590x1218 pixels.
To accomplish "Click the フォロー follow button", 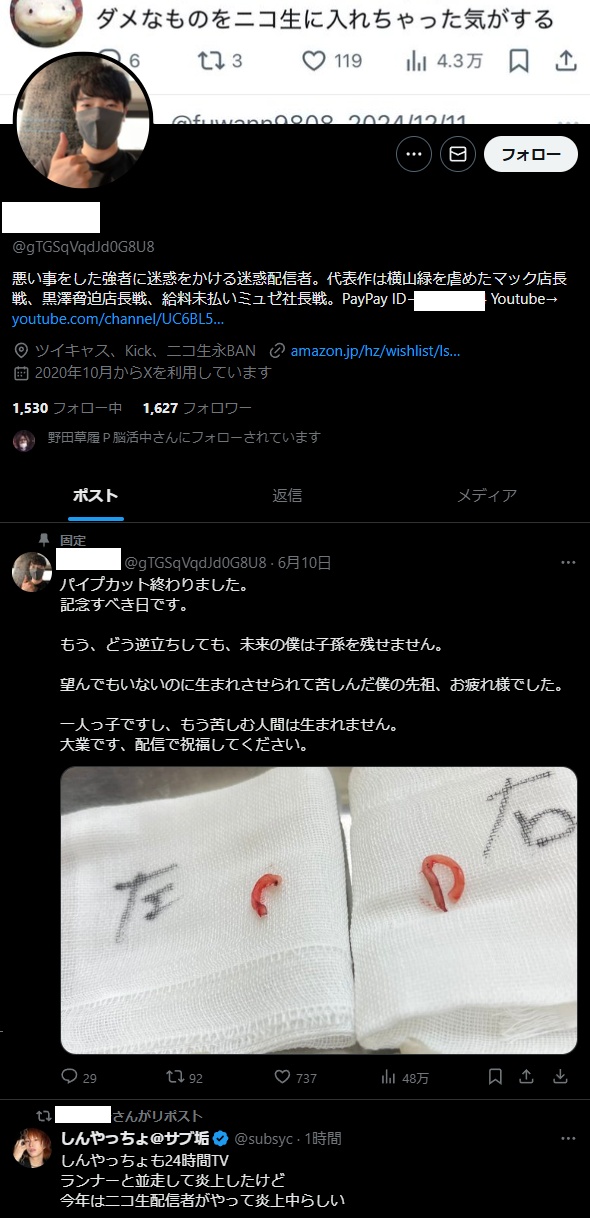I will [x=531, y=154].
